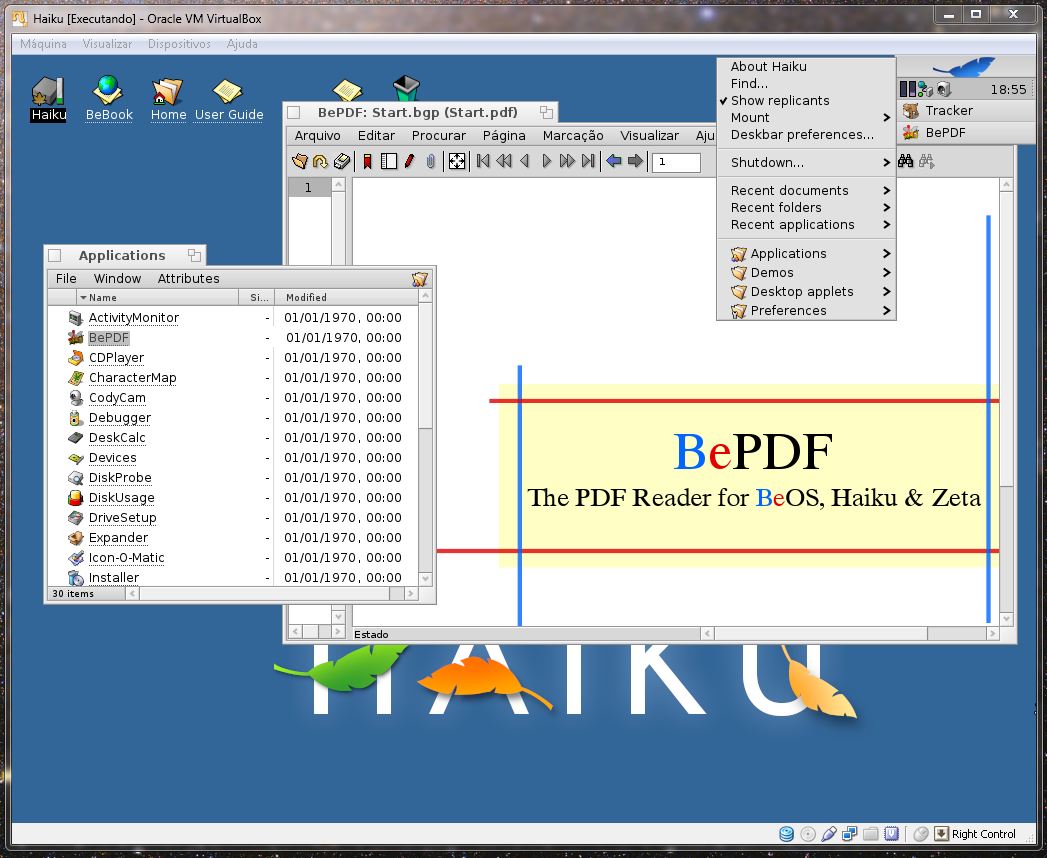
Task: Click the fullscreen four-arrows icon in BePDF
Action: 457,161
